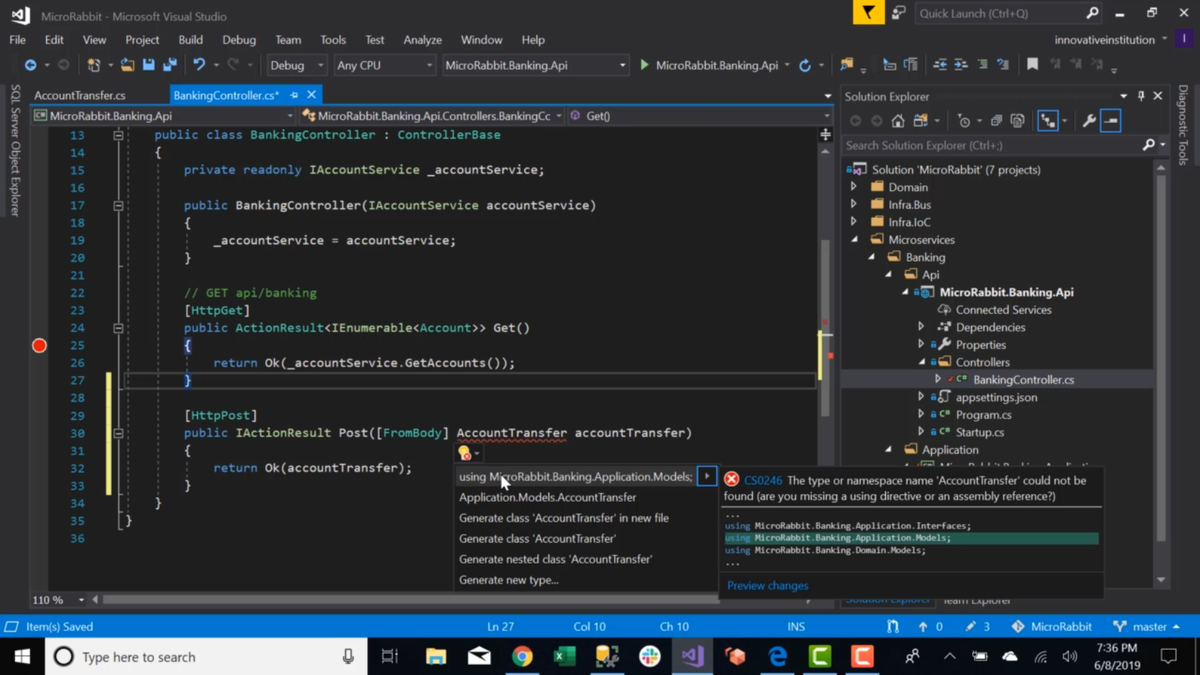Open the editor zoom 110 % dropdown
The width and height of the screenshot is (1200, 675).
pyautogui.click(x=59, y=599)
